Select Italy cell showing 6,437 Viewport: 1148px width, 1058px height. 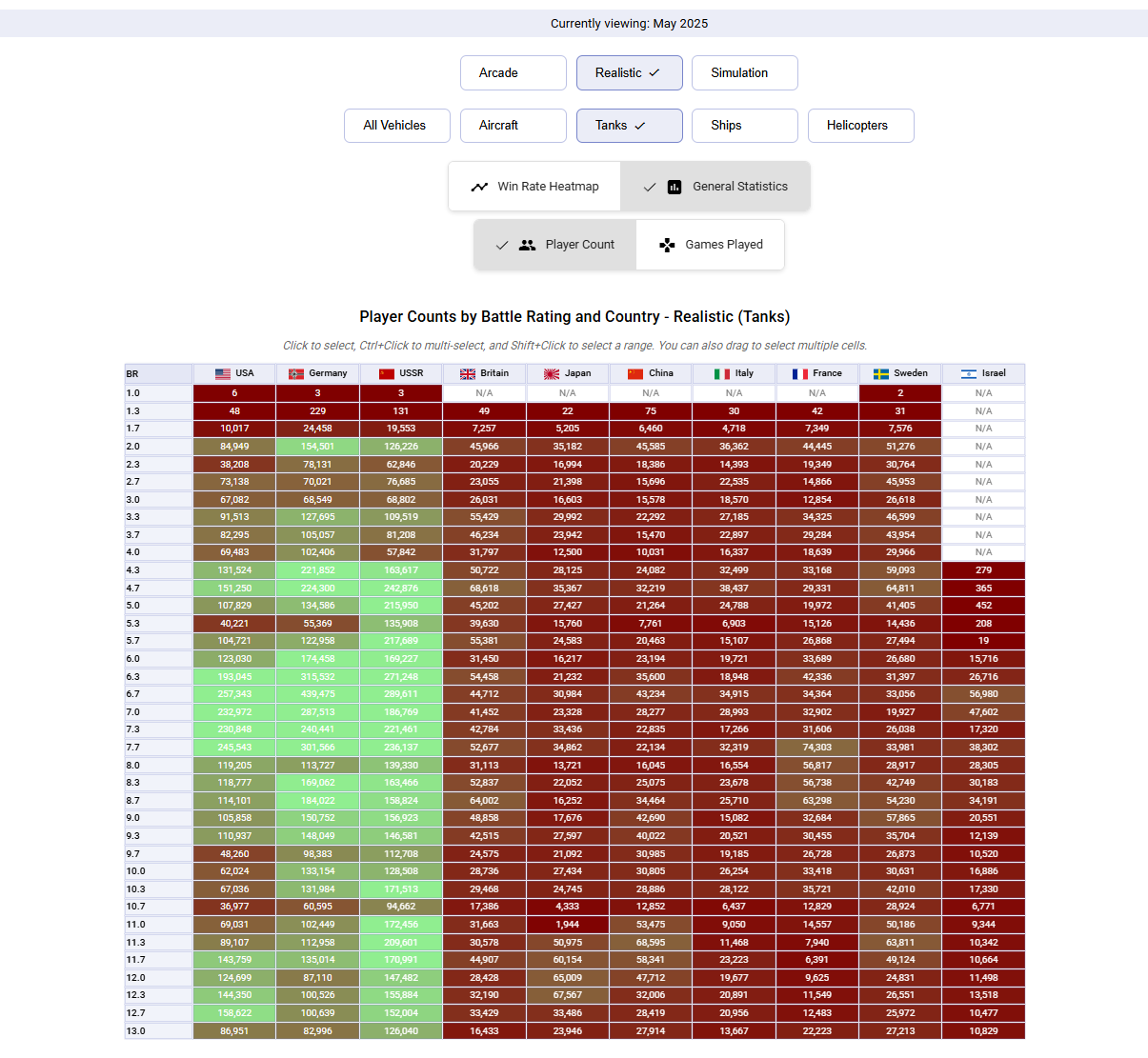(734, 907)
